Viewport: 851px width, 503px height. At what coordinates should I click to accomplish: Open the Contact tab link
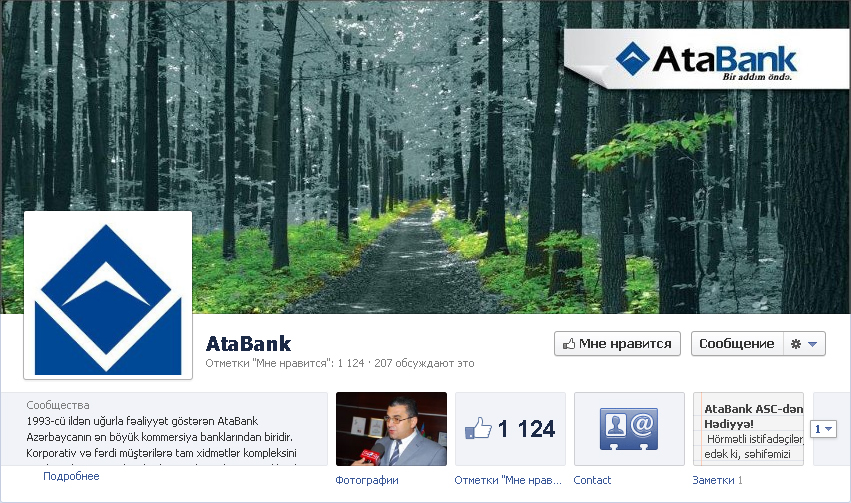coord(592,480)
